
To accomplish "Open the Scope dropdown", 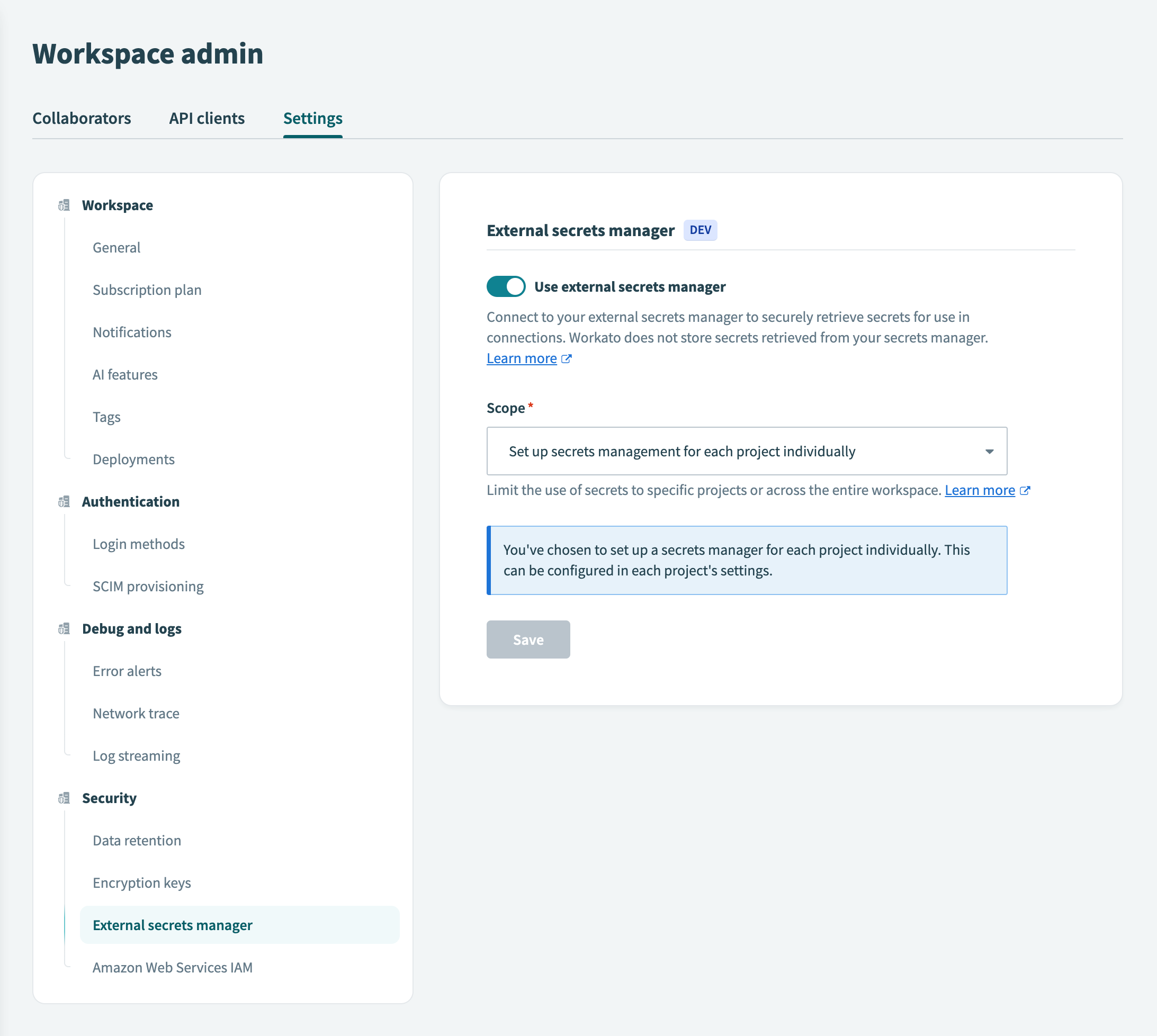I will tap(746, 451).
